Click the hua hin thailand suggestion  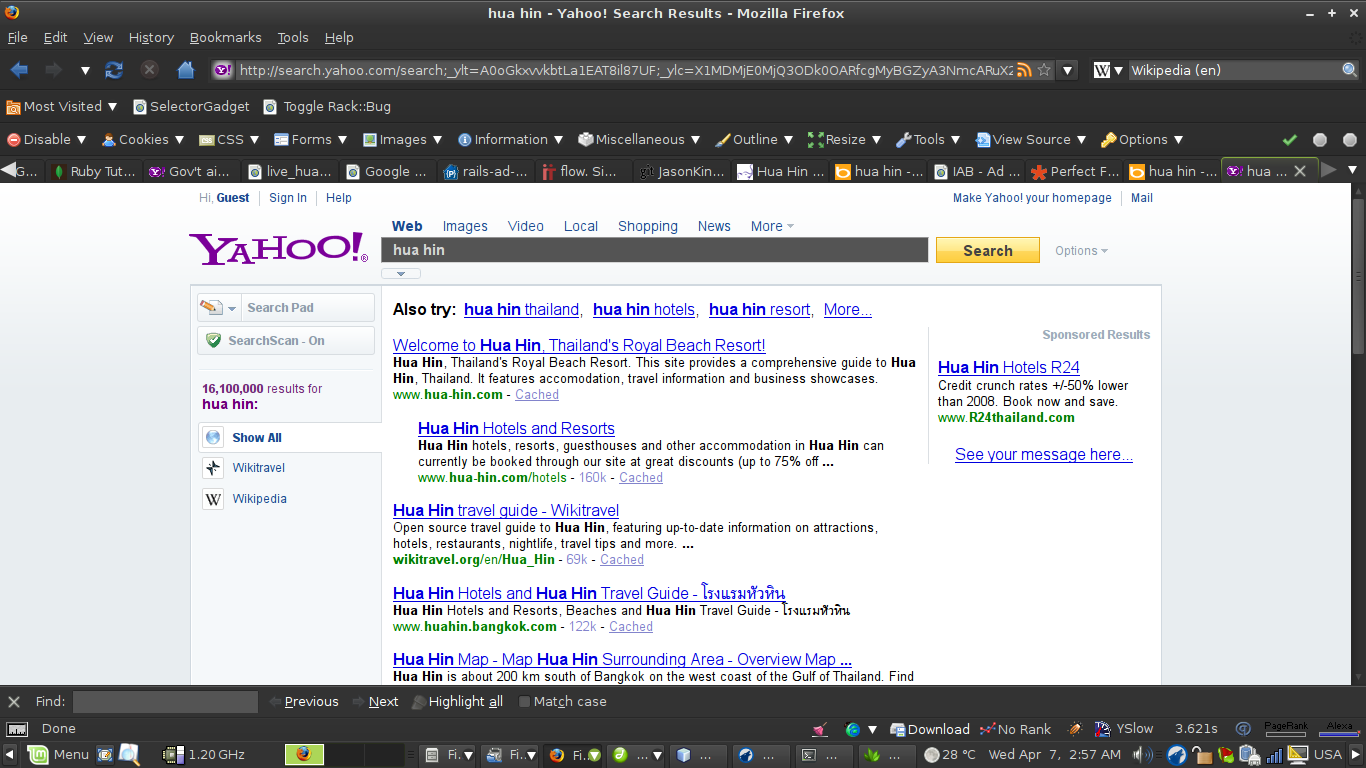(x=521, y=309)
